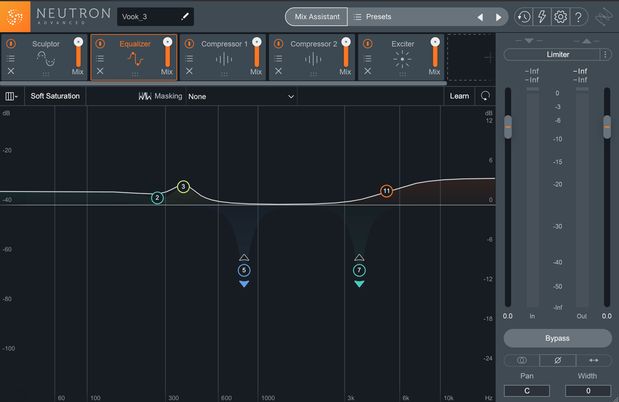Click Exciter Mix slider
The width and height of the screenshot is (619, 402).
coord(435,53)
